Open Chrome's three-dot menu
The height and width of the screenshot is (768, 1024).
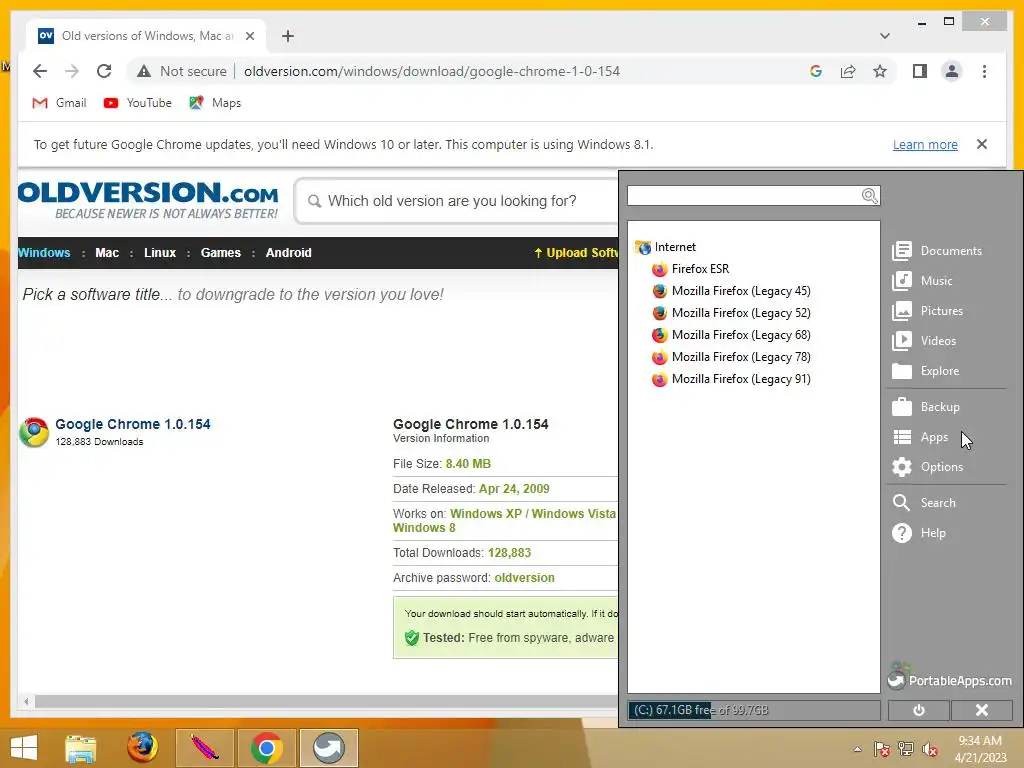[984, 71]
